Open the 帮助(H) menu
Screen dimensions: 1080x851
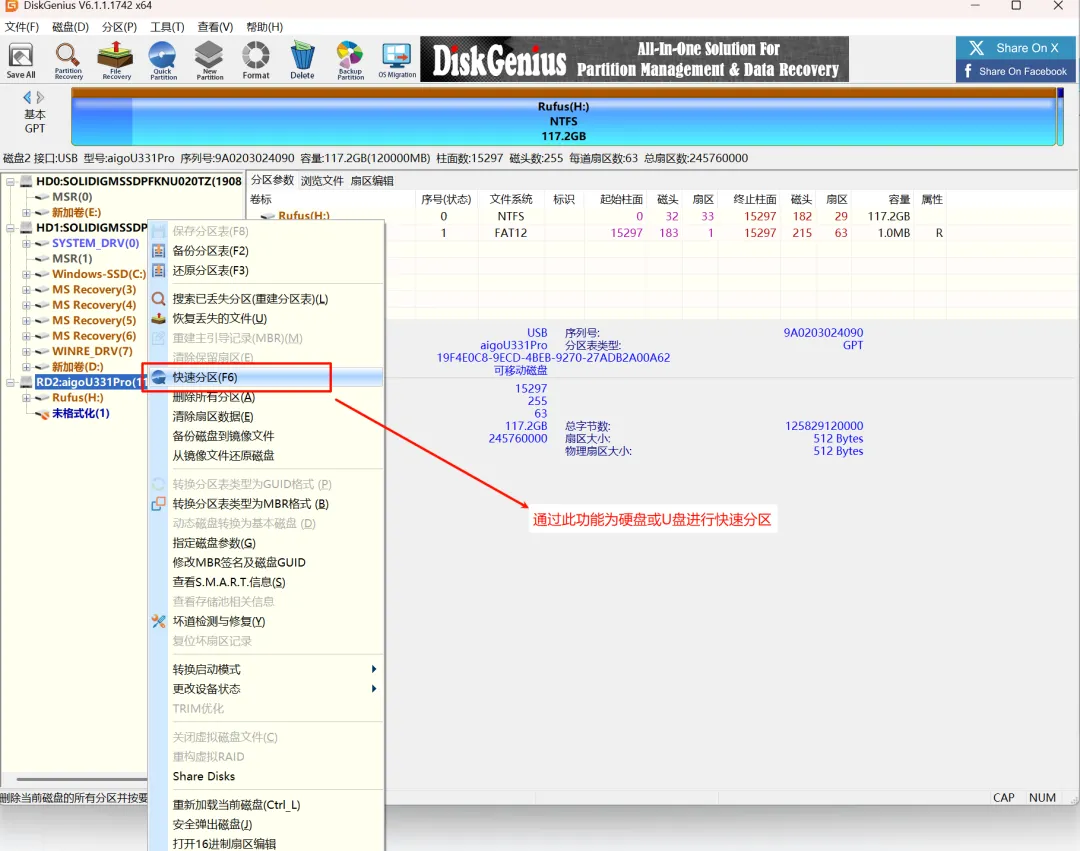[x=264, y=27]
